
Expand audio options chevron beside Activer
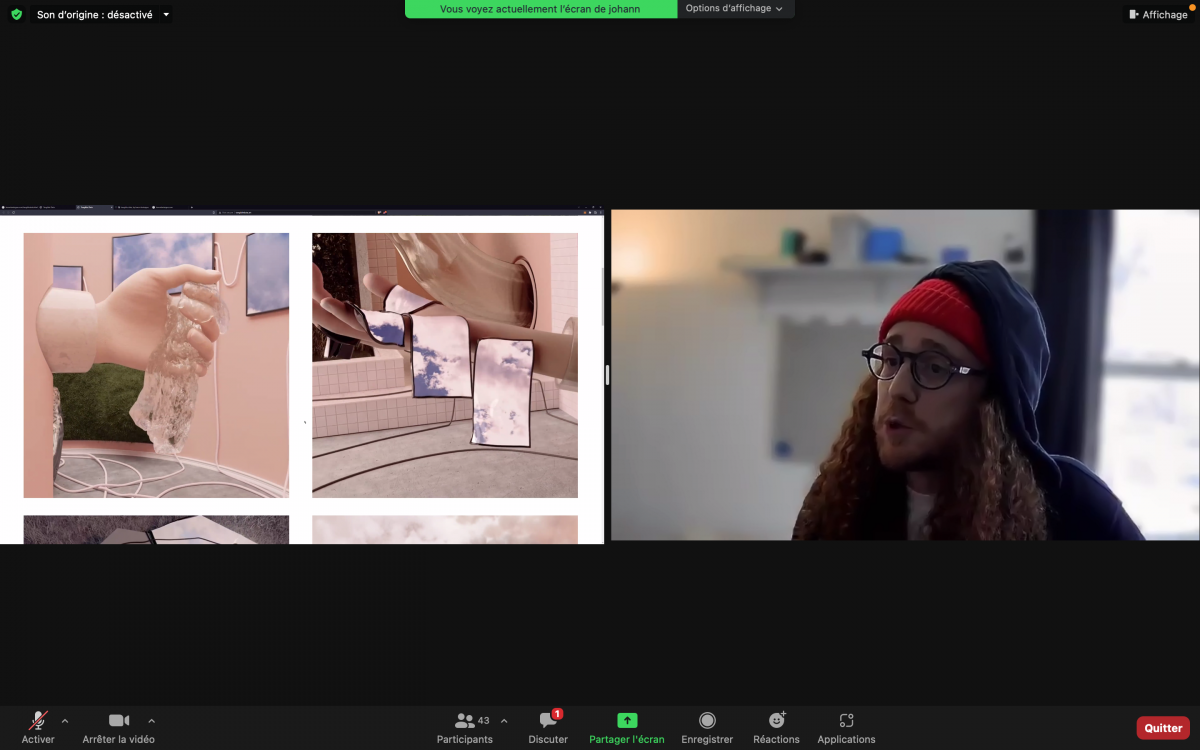[65, 720]
